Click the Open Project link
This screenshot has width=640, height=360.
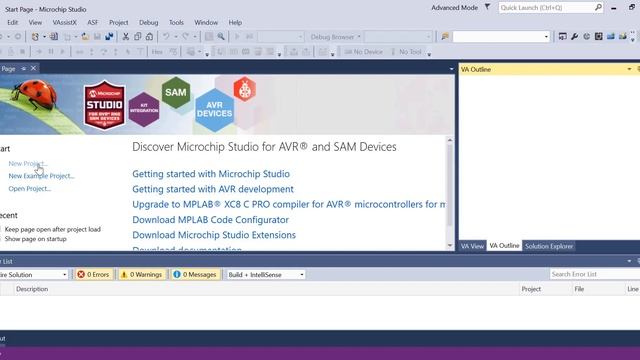pyautogui.click(x=29, y=189)
